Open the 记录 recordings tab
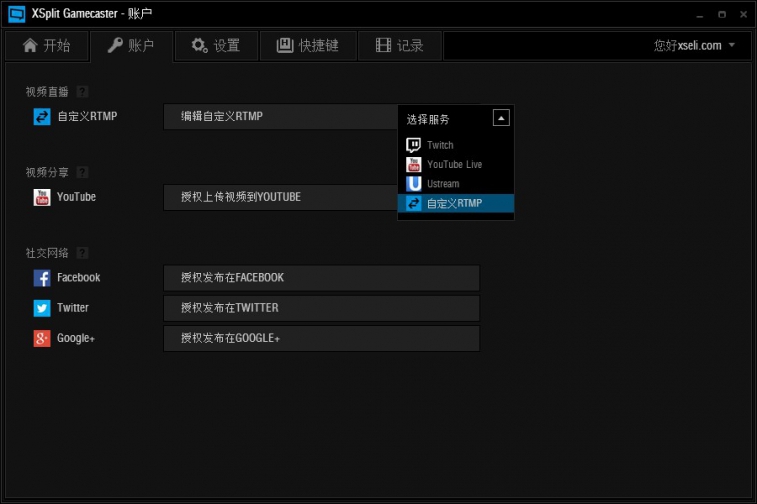This screenshot has width=757, height=504. (400, 46)
